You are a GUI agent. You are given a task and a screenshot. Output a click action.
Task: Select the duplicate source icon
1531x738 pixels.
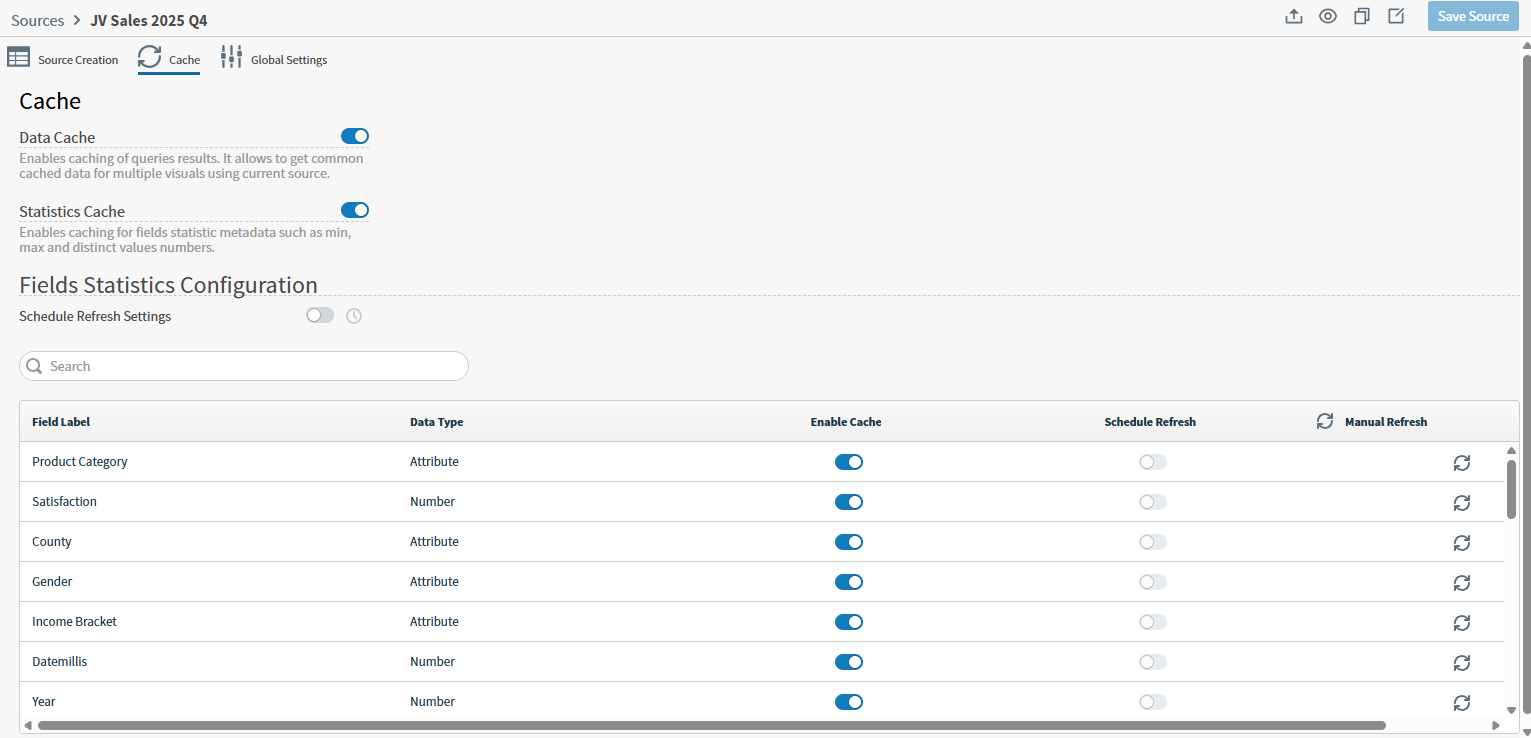click(x=1362, y=16)
